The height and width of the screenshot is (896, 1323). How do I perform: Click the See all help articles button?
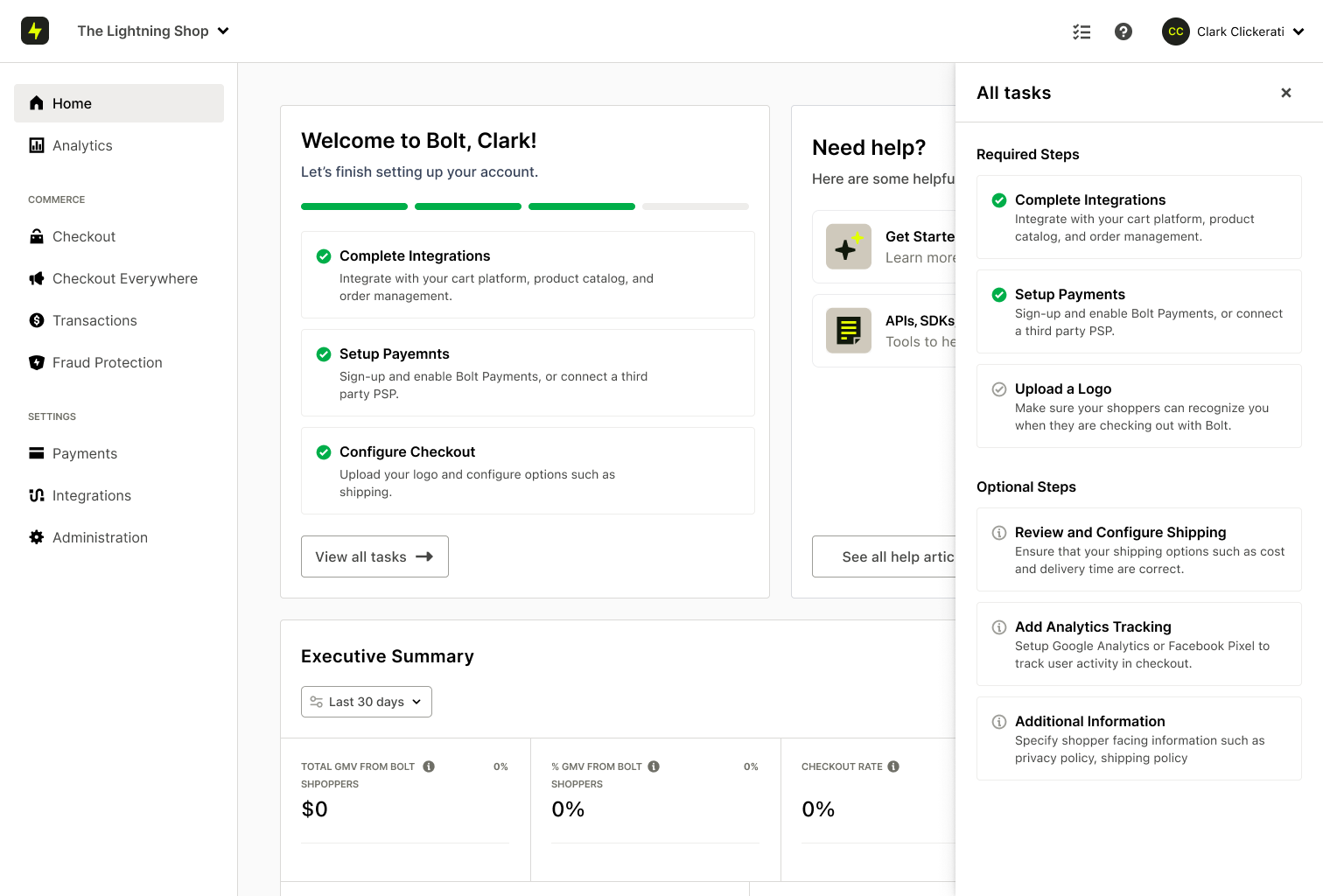tap(884, 556)
